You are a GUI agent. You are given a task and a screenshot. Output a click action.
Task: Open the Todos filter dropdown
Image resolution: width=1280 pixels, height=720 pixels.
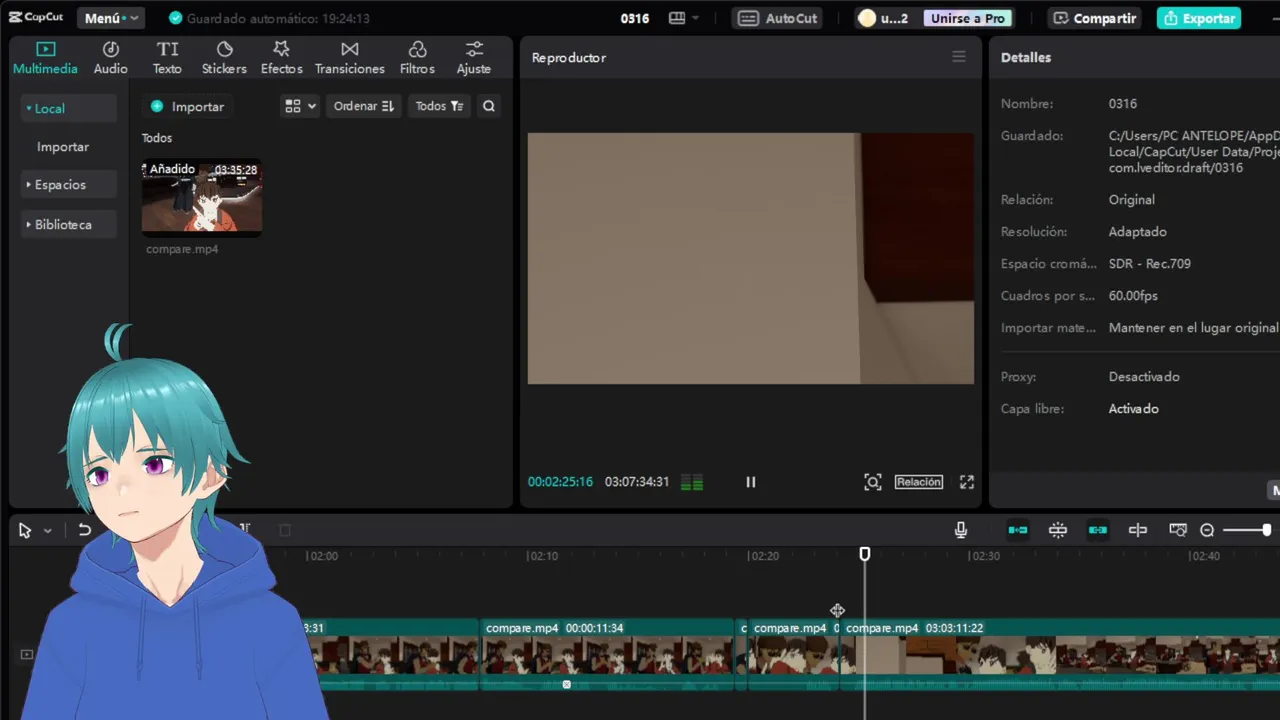click(439, 106)
